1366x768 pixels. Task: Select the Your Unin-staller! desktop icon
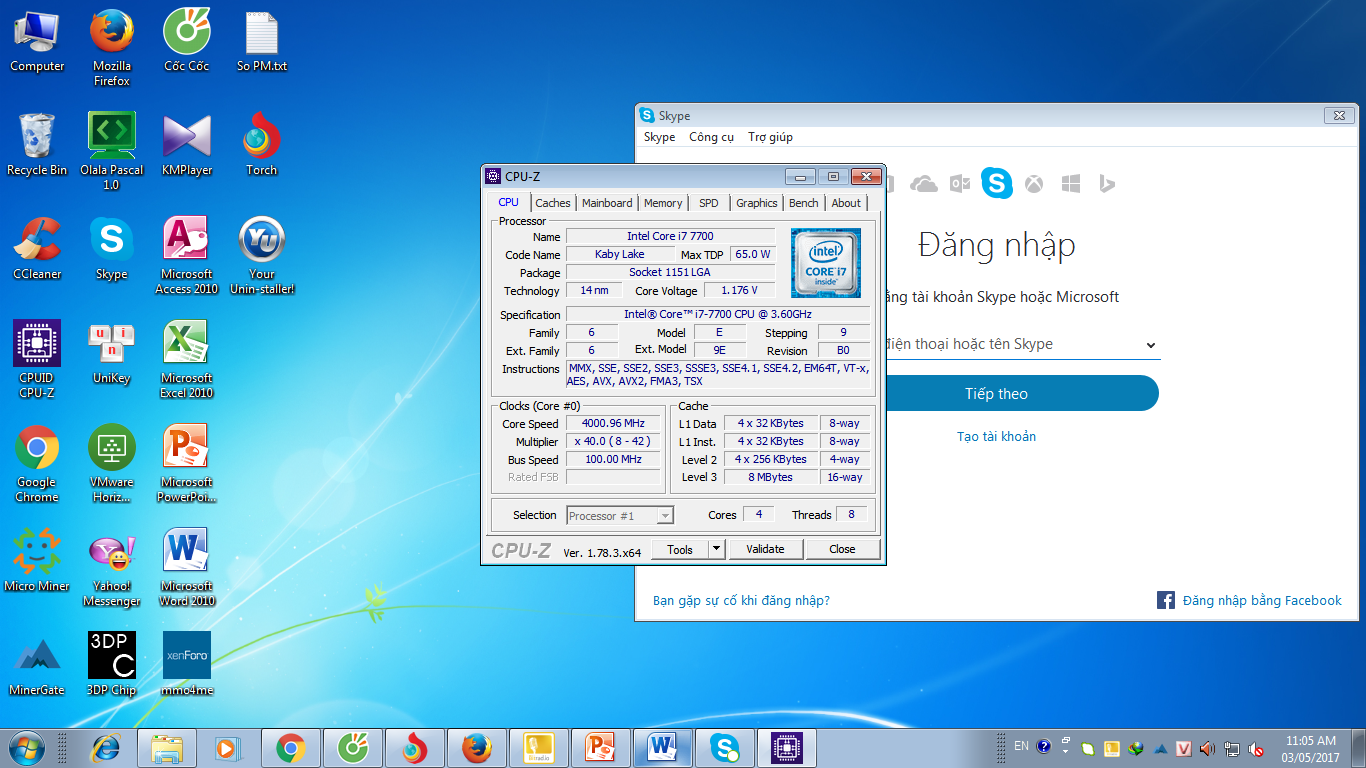(261, 255)
